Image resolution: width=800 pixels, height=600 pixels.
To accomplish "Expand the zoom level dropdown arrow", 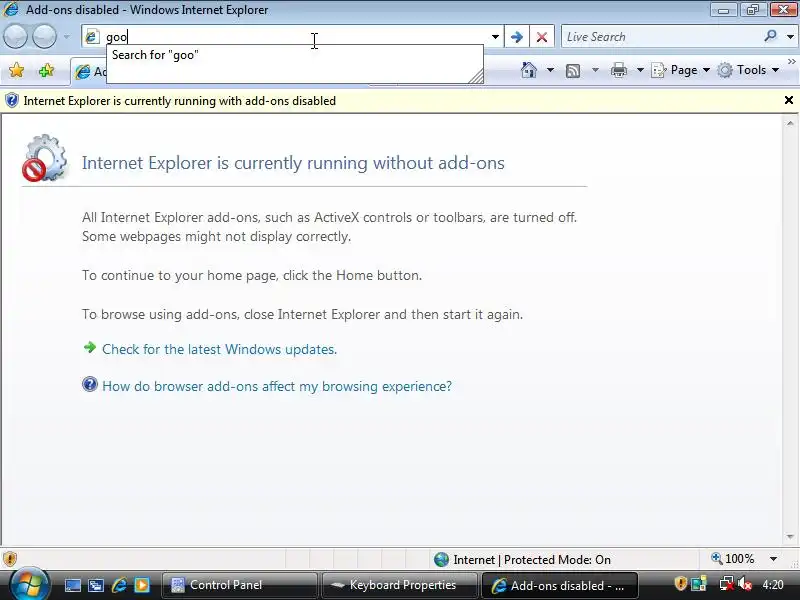I will 773,559.
